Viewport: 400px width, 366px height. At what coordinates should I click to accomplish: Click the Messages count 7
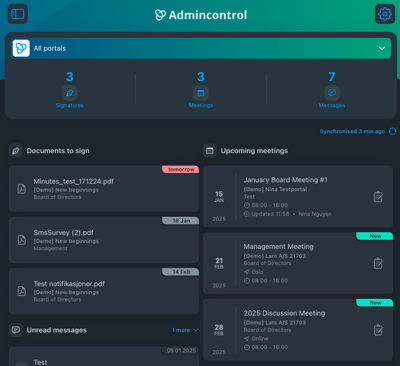tap(332, 77)
